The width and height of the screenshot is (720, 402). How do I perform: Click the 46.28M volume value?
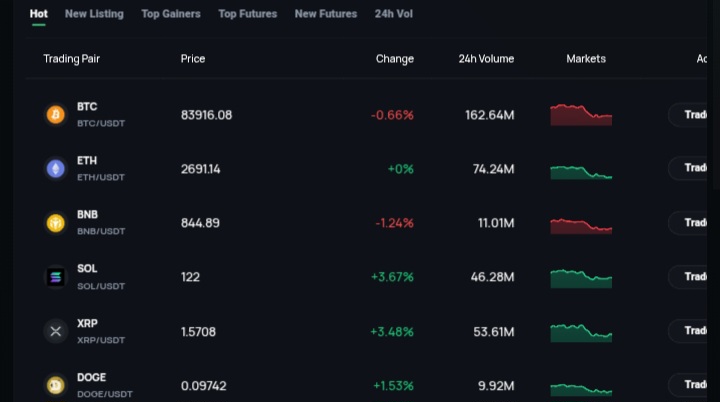pyautogui.click(x=492, y=277)
